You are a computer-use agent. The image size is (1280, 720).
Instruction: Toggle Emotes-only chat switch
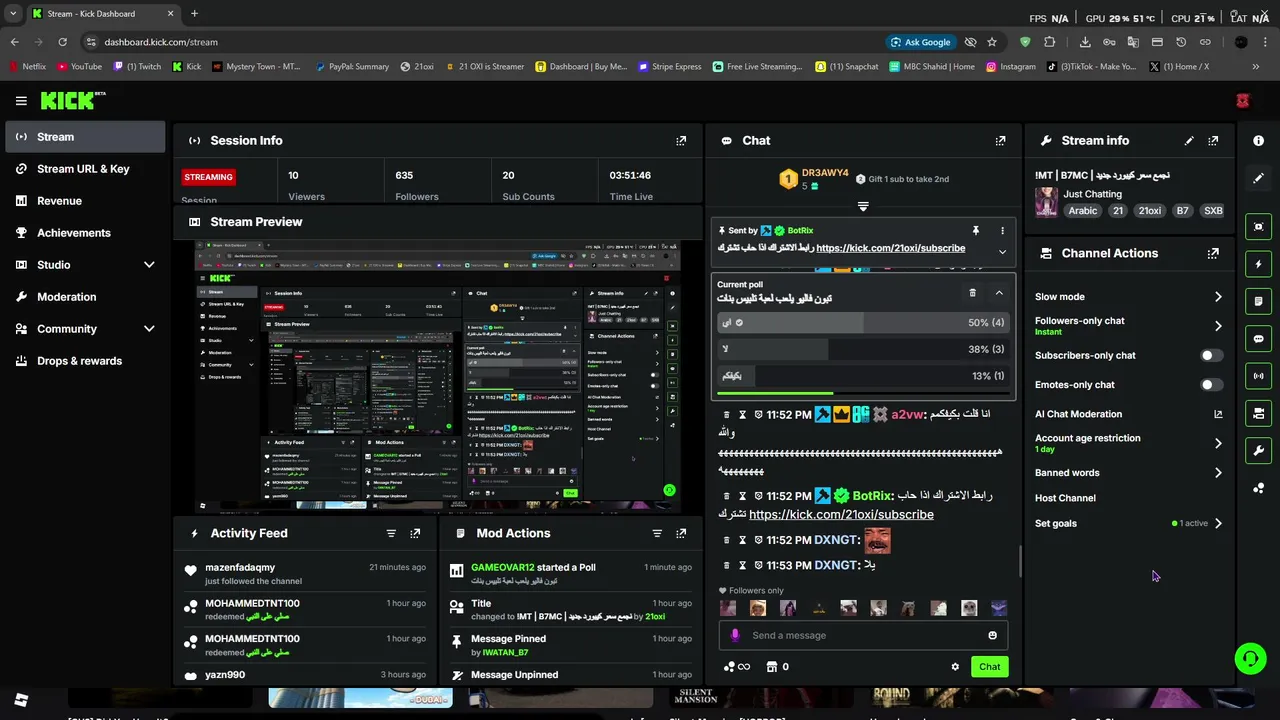click(x=1211, y=385)
